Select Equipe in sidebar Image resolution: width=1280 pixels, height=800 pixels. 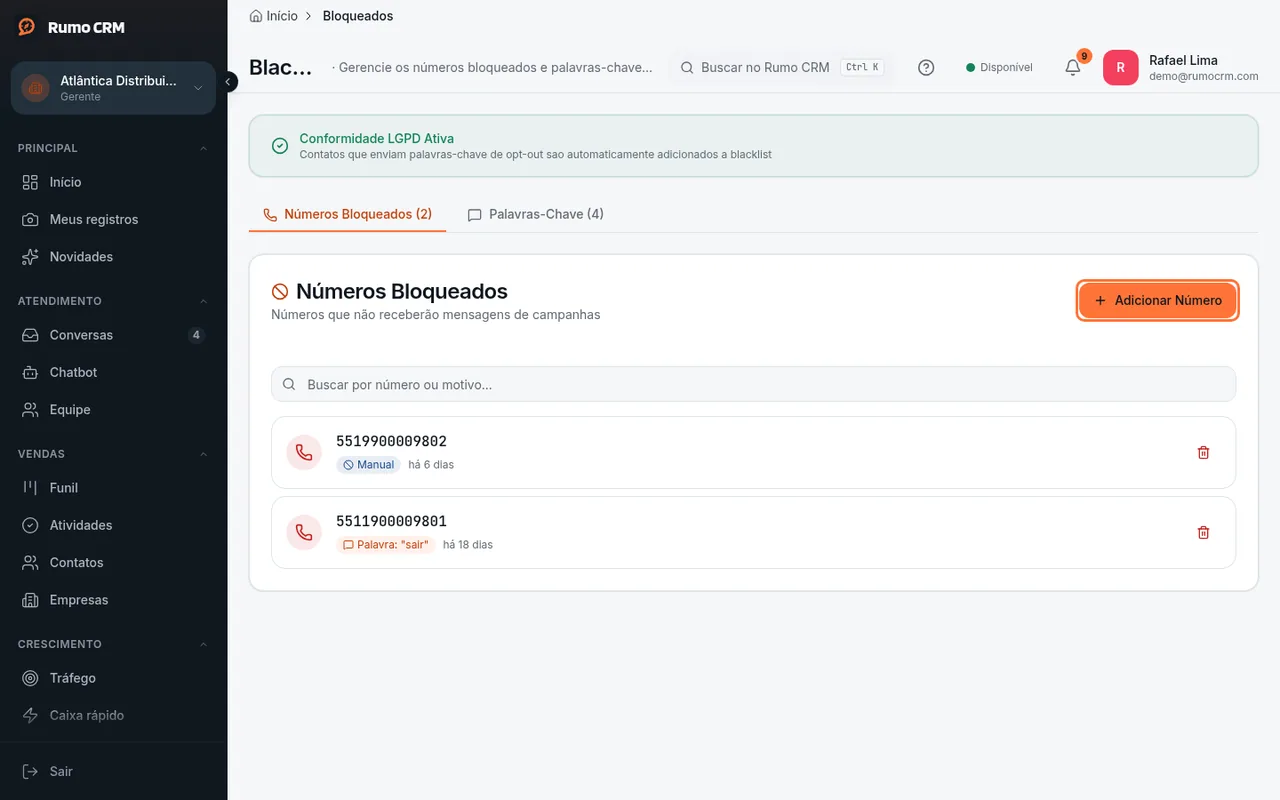coord(113,410)
